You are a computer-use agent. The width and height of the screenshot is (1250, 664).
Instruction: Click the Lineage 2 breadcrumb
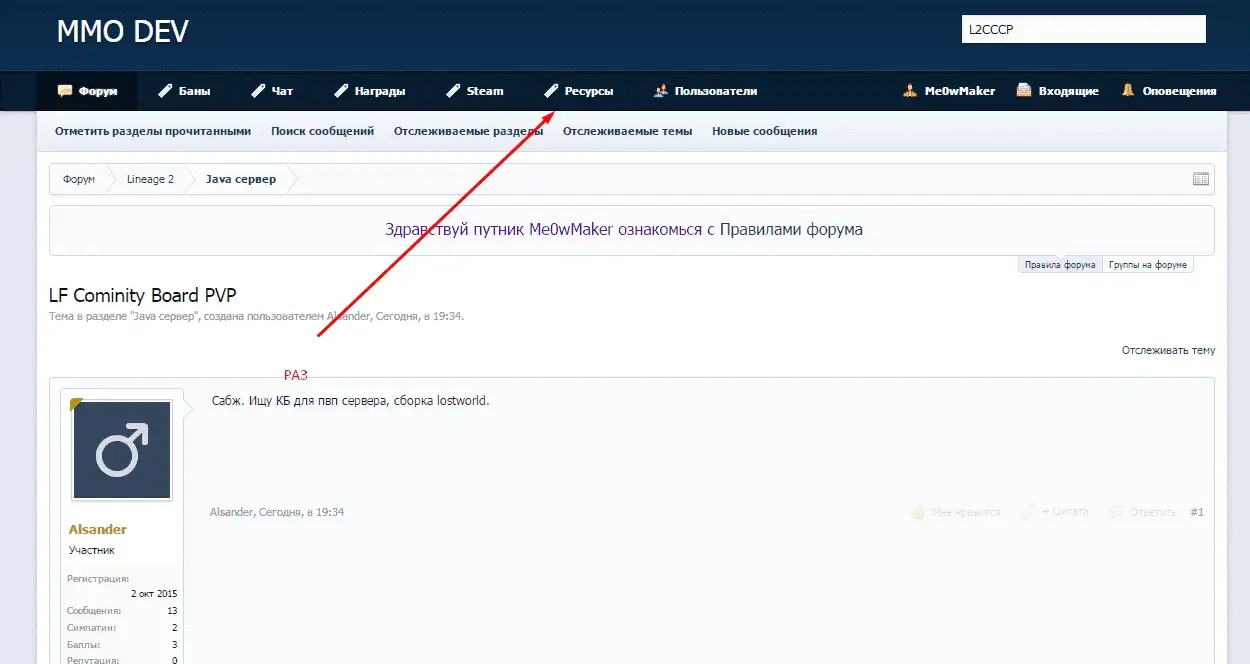(x=150, y=179)
